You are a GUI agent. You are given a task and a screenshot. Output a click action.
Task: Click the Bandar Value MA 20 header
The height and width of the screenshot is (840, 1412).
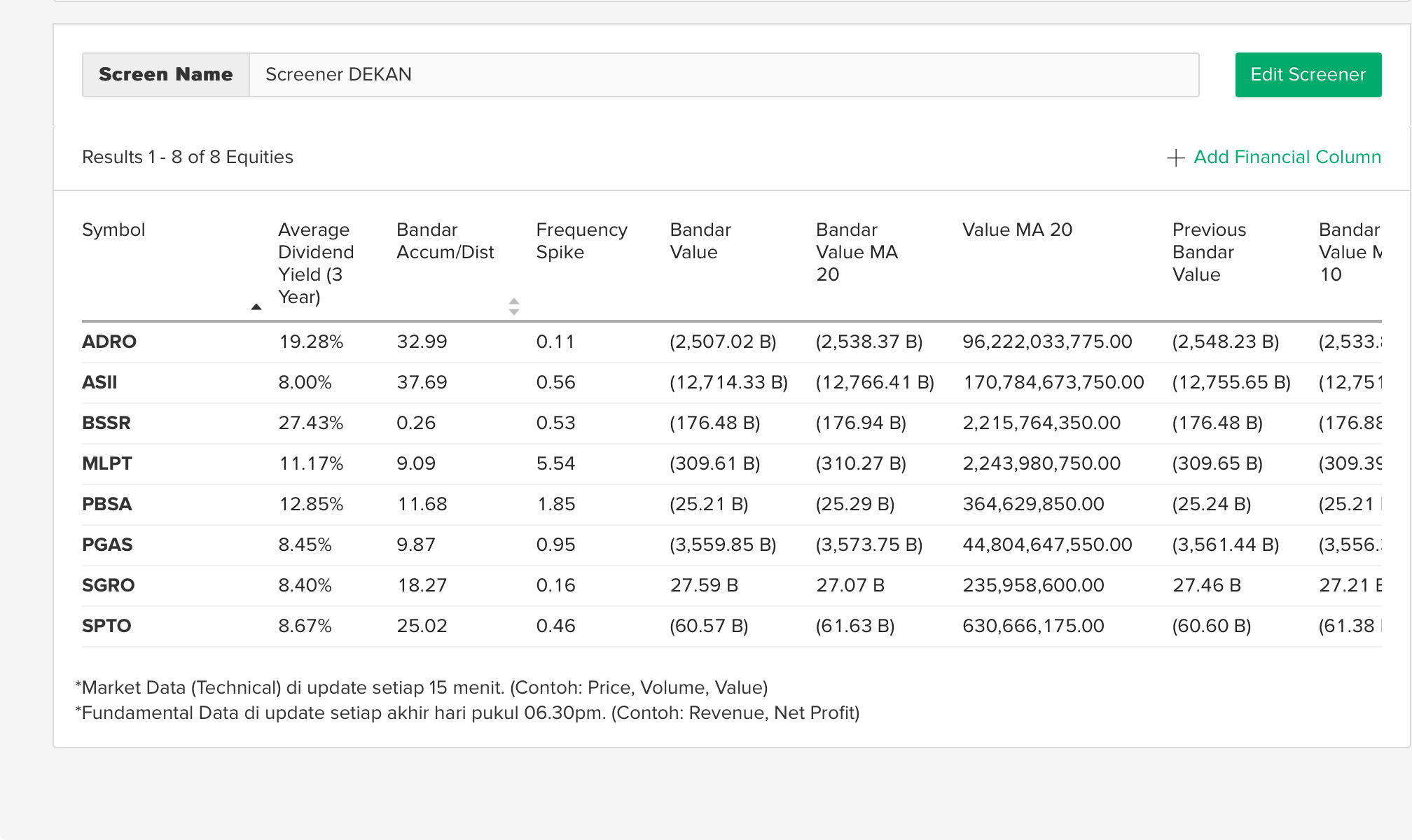click(856, 252)
